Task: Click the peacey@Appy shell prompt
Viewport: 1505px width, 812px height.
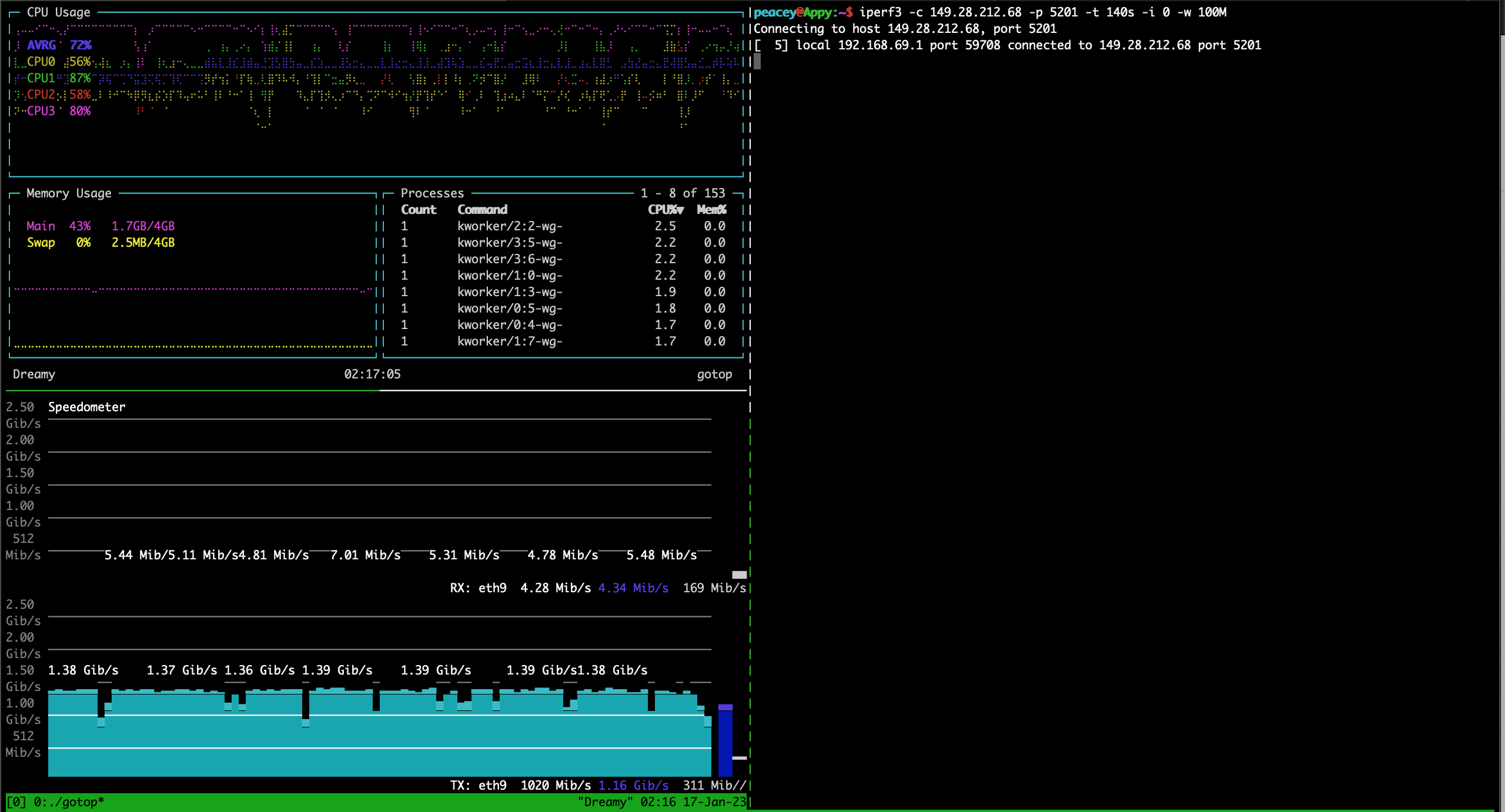Action: pyautogui.click(x=803, y=12)
